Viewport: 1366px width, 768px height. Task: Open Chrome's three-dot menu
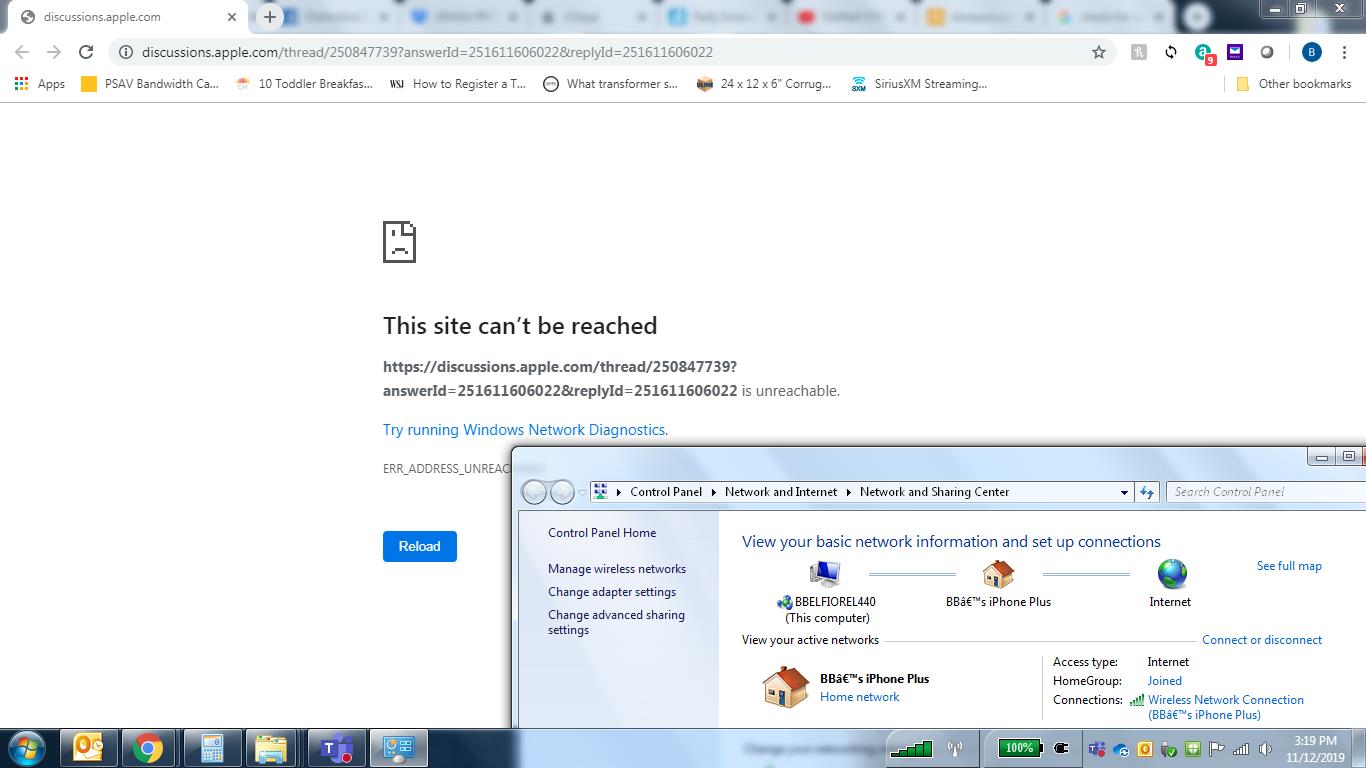coord(1345,52)
